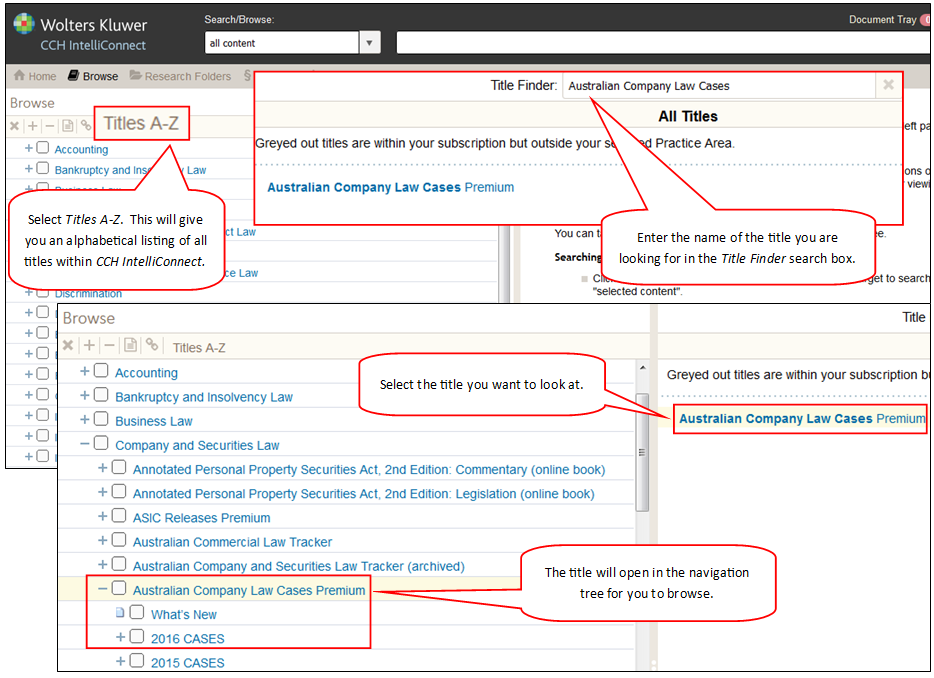Open Australian Company Law Cases Premium in the tree
The height and width of the screenshot is (678, 934).
click(x=248, y=590)
